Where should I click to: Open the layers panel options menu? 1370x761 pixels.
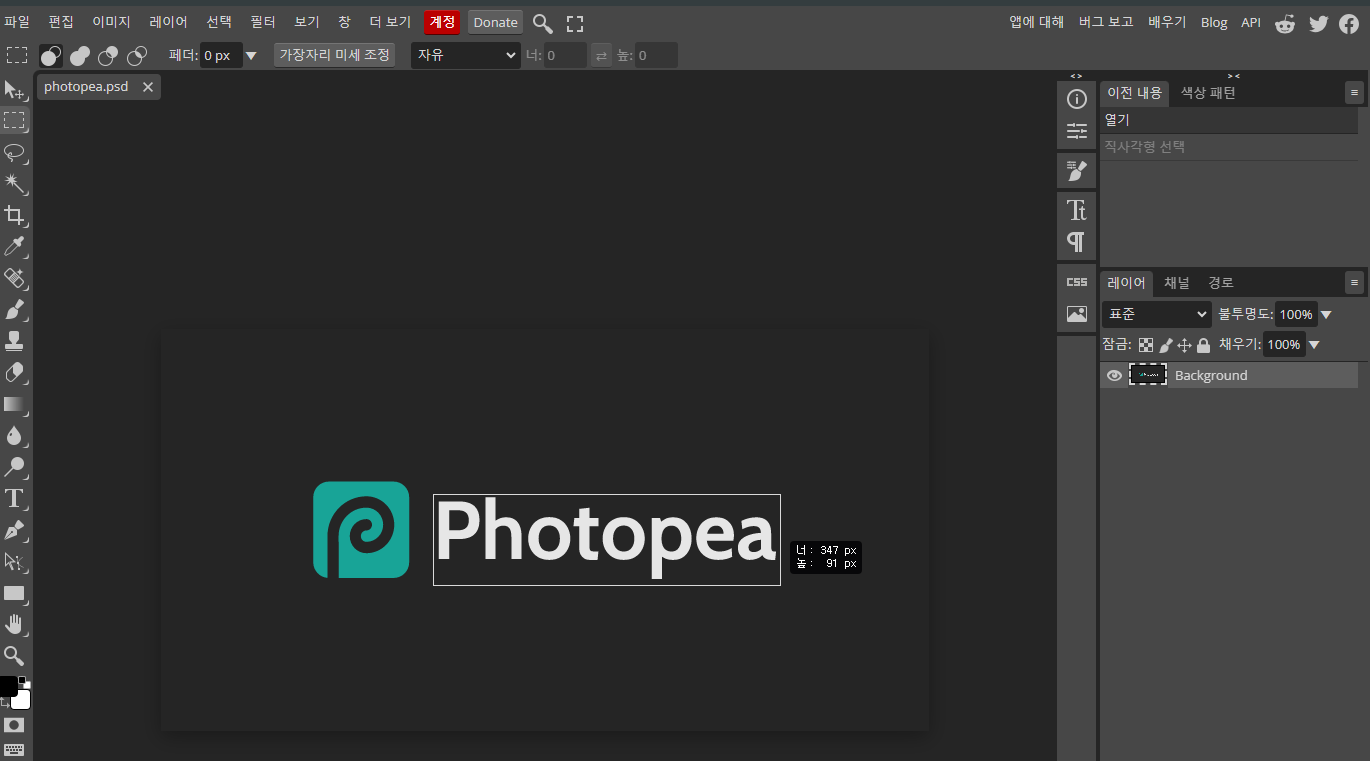coord(1354,283)
